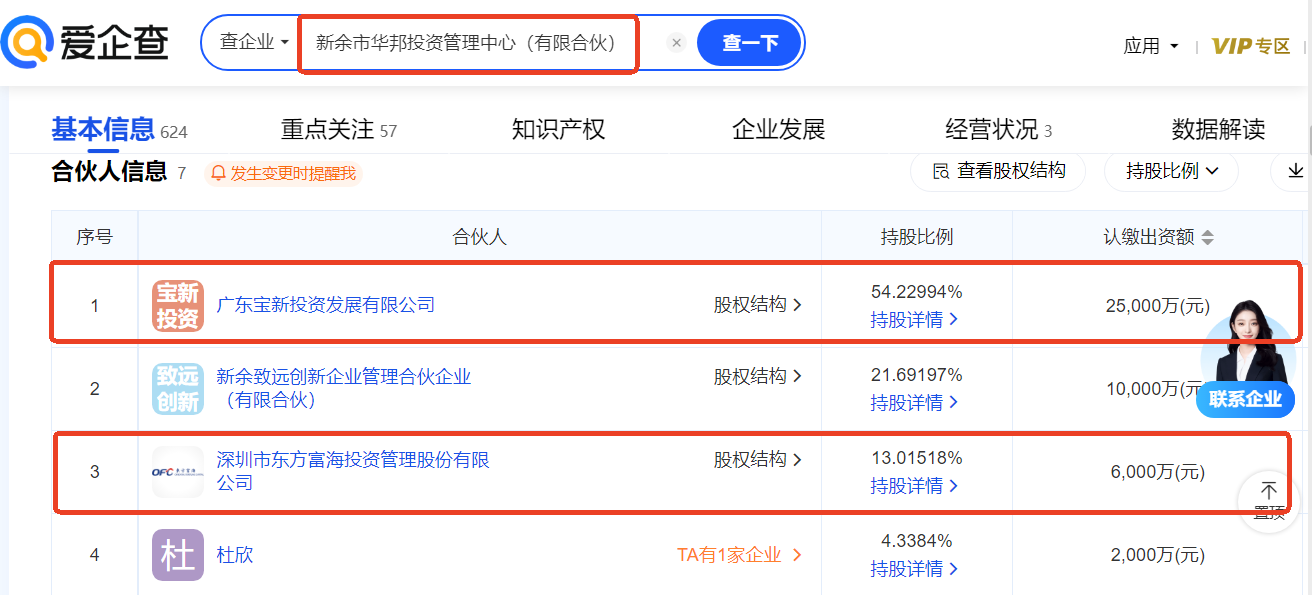Clear the search box with X icon
The image size is (1312, 595).
[676, 43]
